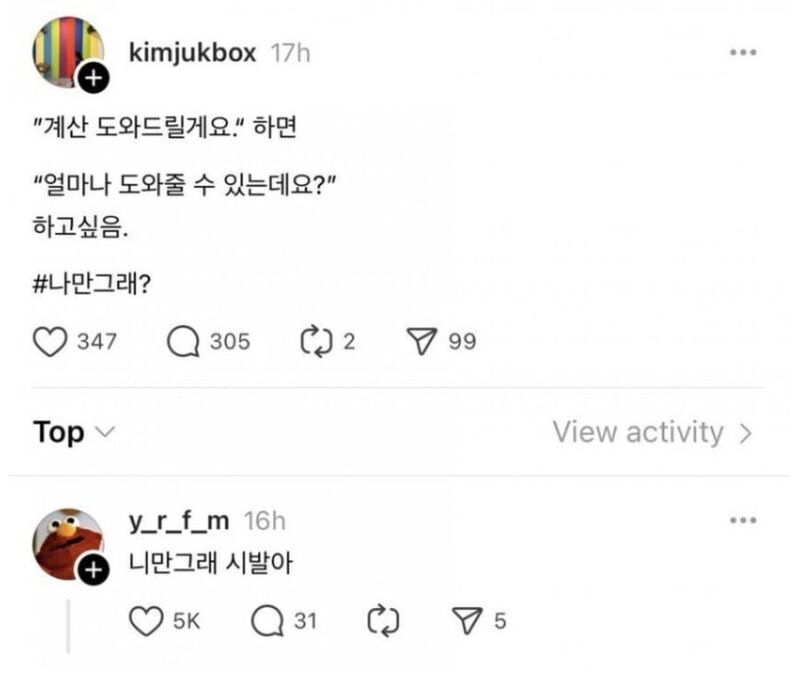
Task: Open more options for y_r_f_m reply
Action: coord(742,521)
